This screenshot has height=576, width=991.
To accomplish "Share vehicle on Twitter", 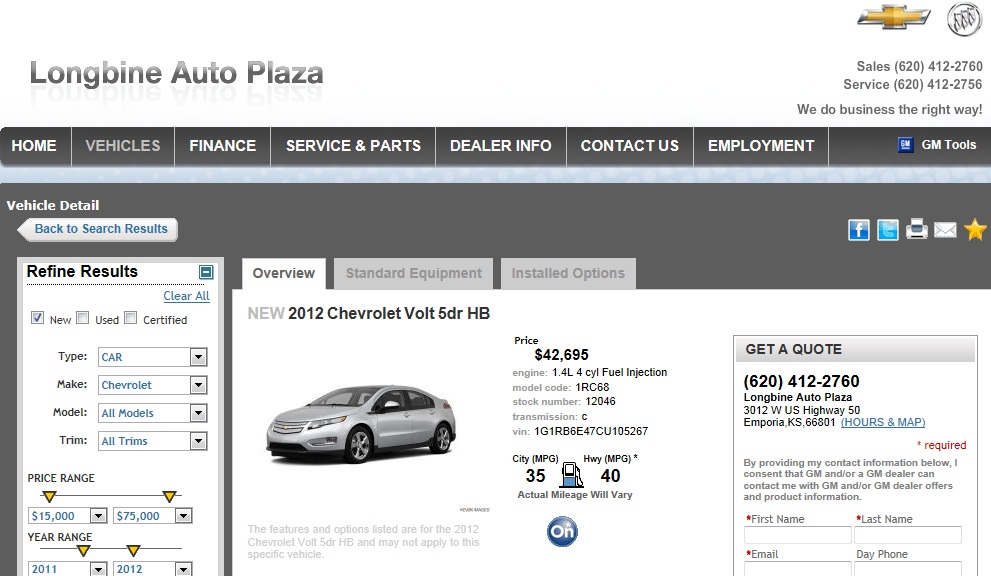I will coord(888,230).
